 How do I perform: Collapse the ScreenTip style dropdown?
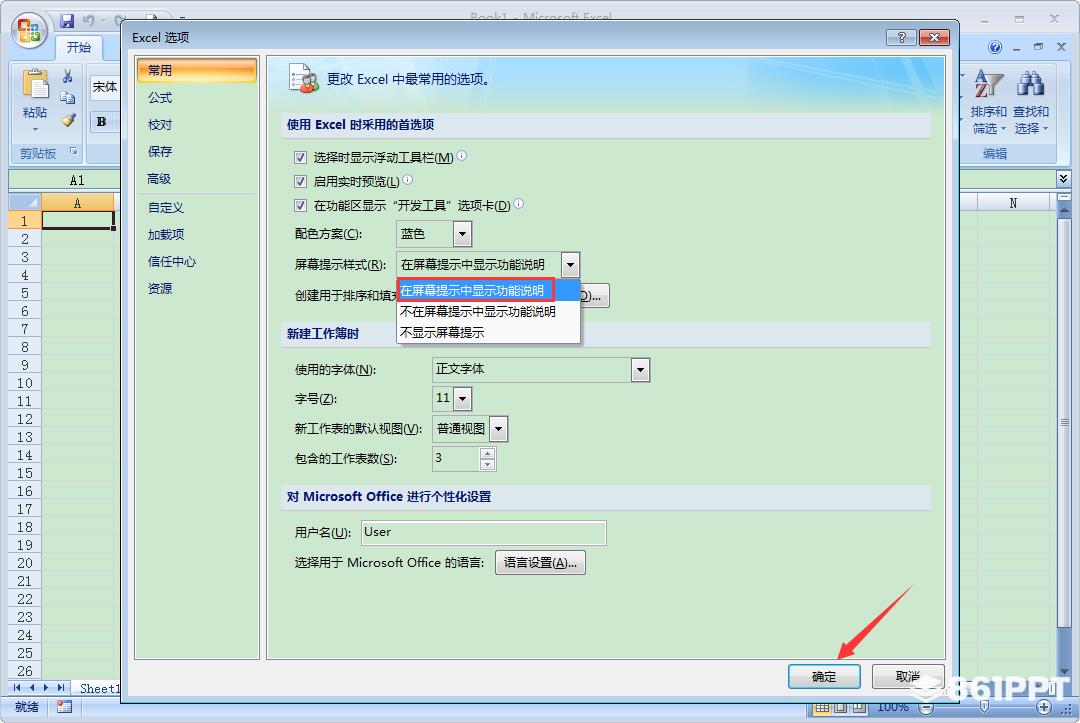(570, 264)
